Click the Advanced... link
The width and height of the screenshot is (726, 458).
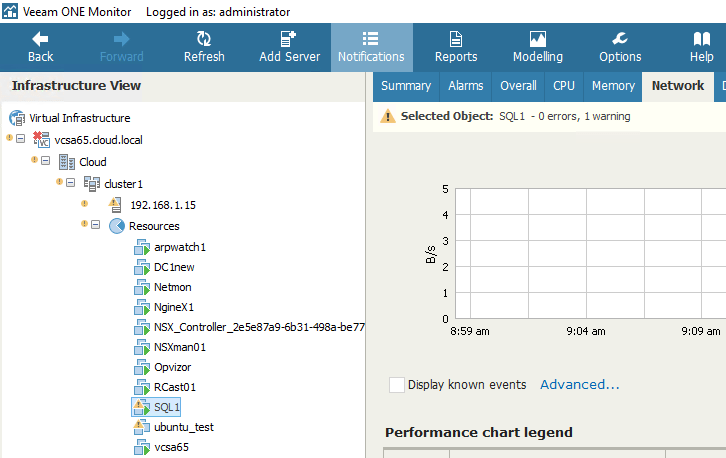click(580, 385)
